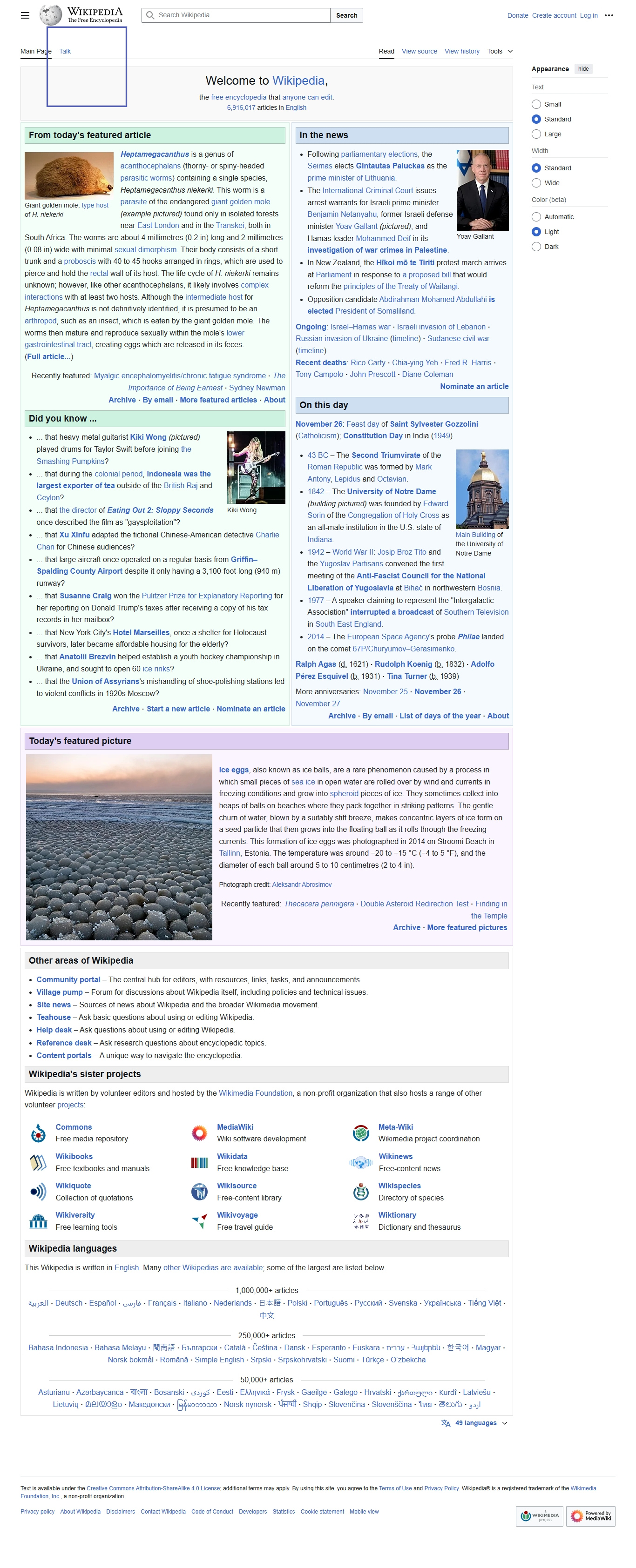Open the Community portal link
This screenshot has height=1568, width=636.
click(68, 979)
